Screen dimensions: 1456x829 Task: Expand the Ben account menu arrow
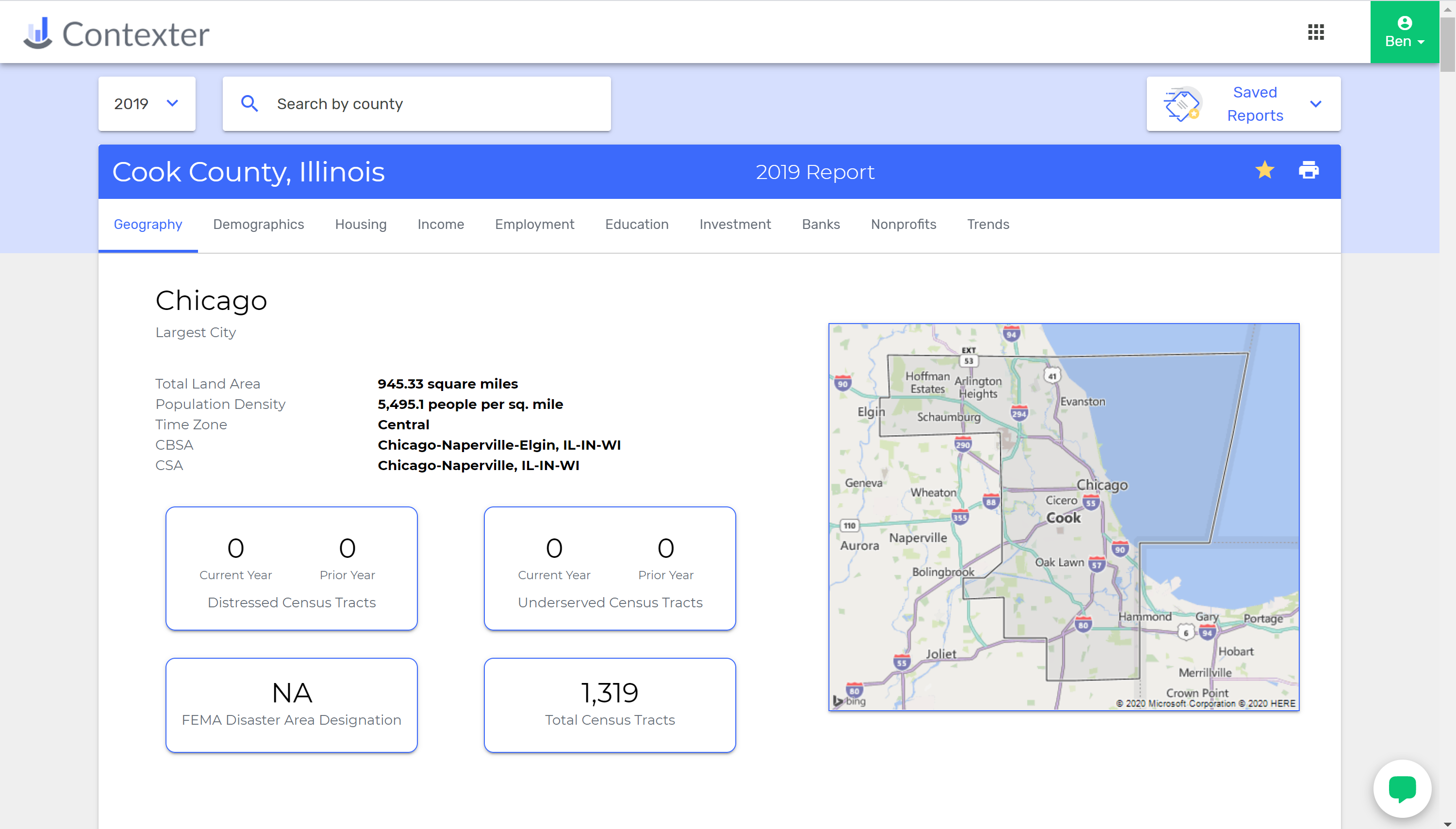(1421, 42)
